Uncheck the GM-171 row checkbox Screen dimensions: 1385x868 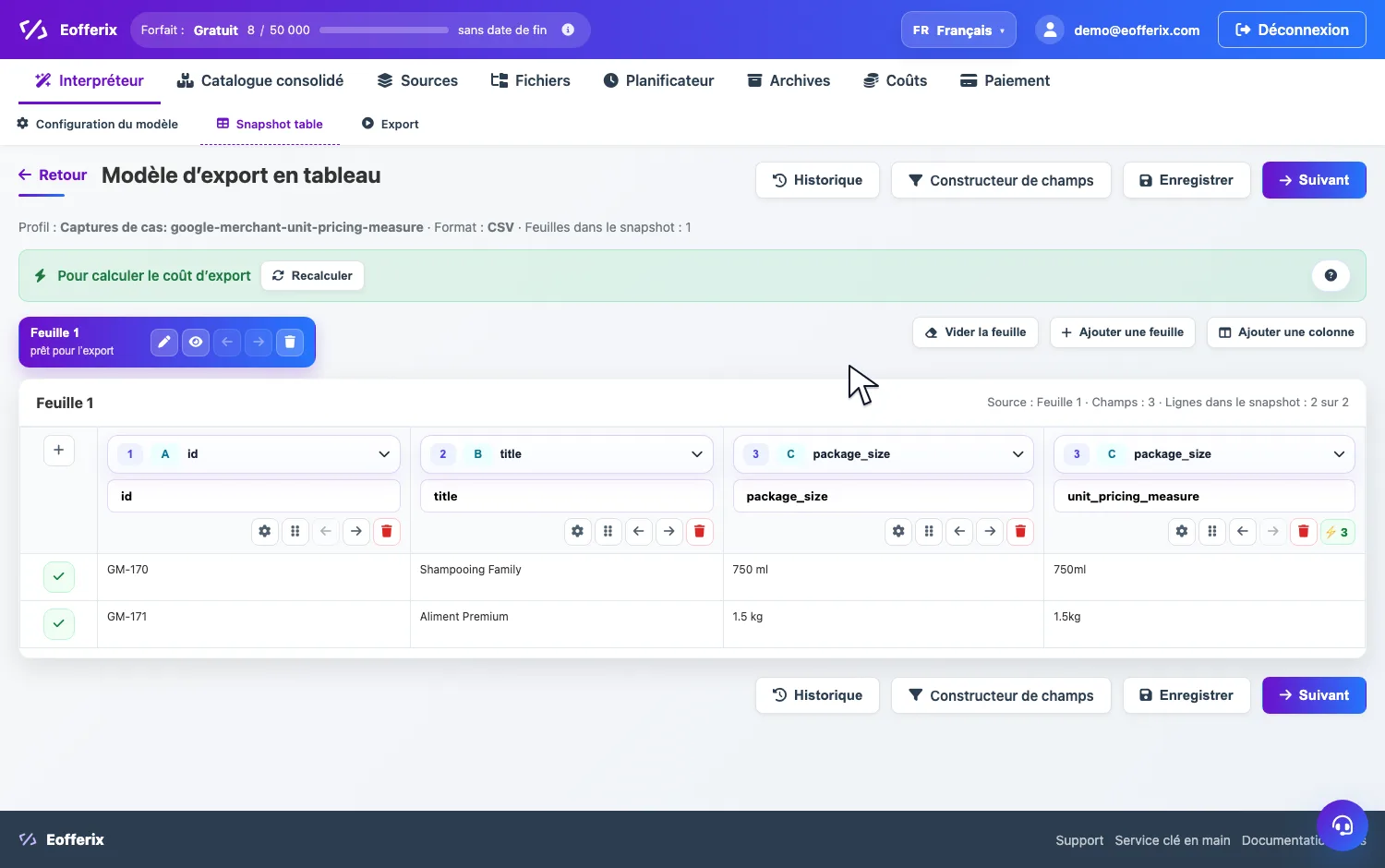(59, 623)
